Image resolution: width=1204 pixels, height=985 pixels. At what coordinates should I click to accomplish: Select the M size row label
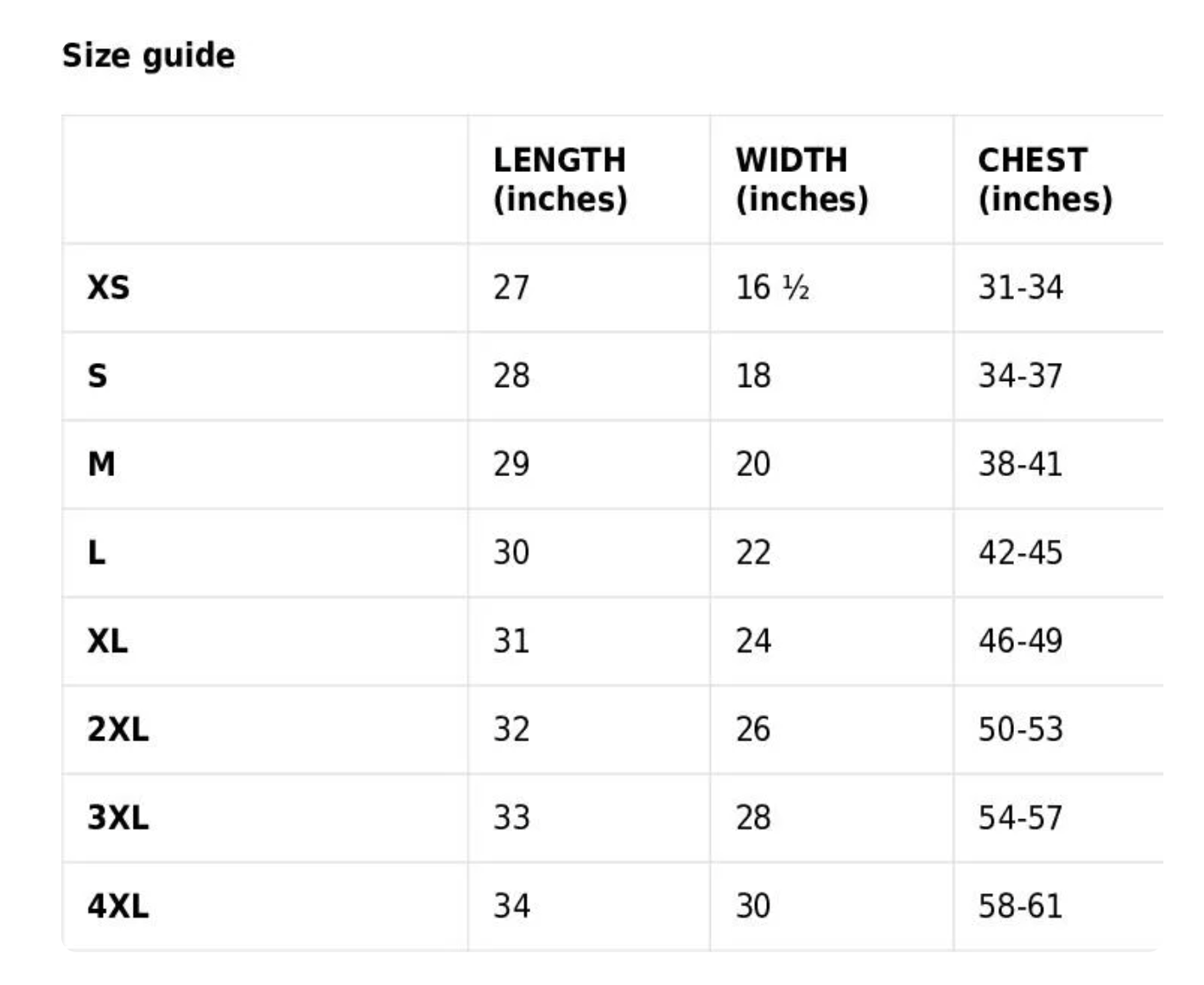(x=101, y=465)
